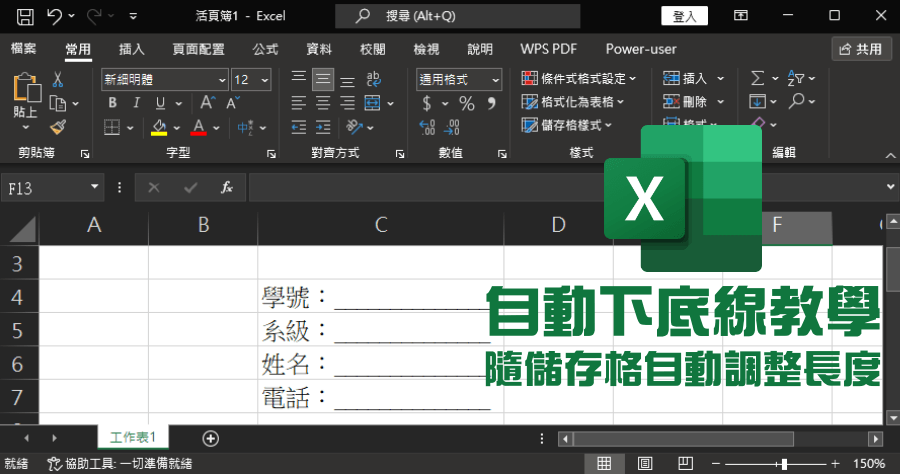Click the 共用 share button

coord(862,49)
